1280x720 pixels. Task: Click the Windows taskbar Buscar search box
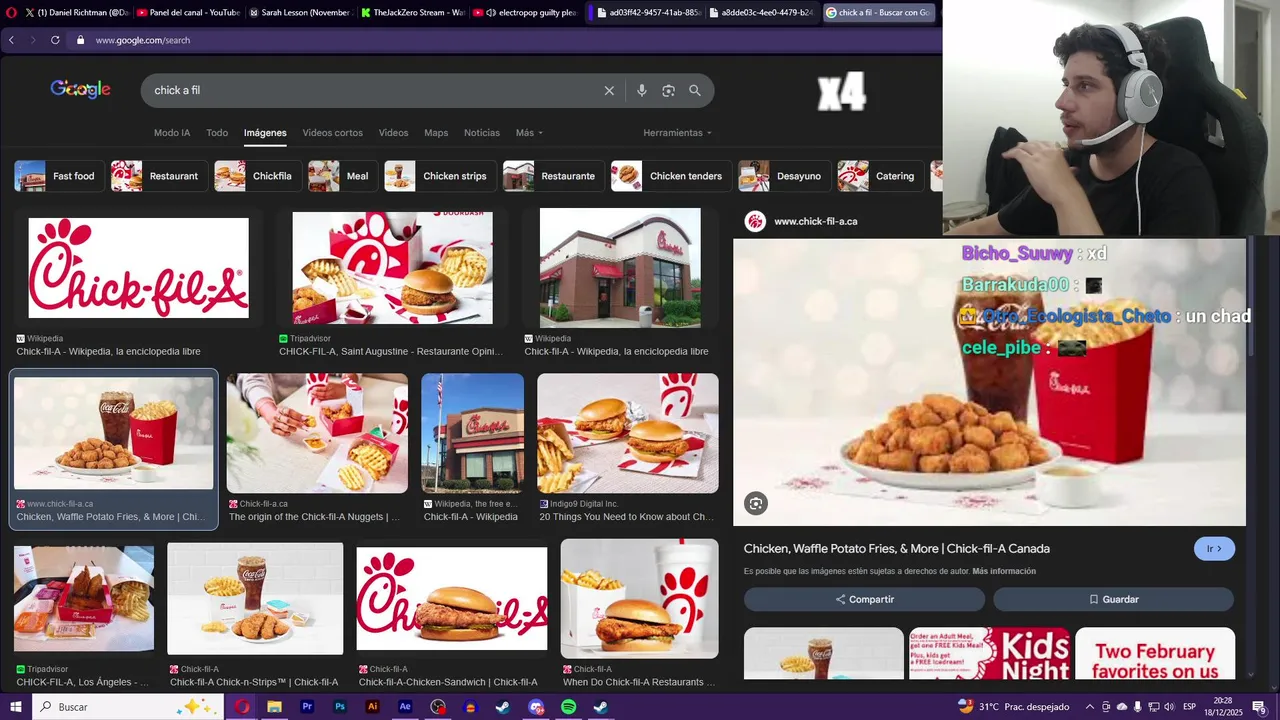[128, 707]
